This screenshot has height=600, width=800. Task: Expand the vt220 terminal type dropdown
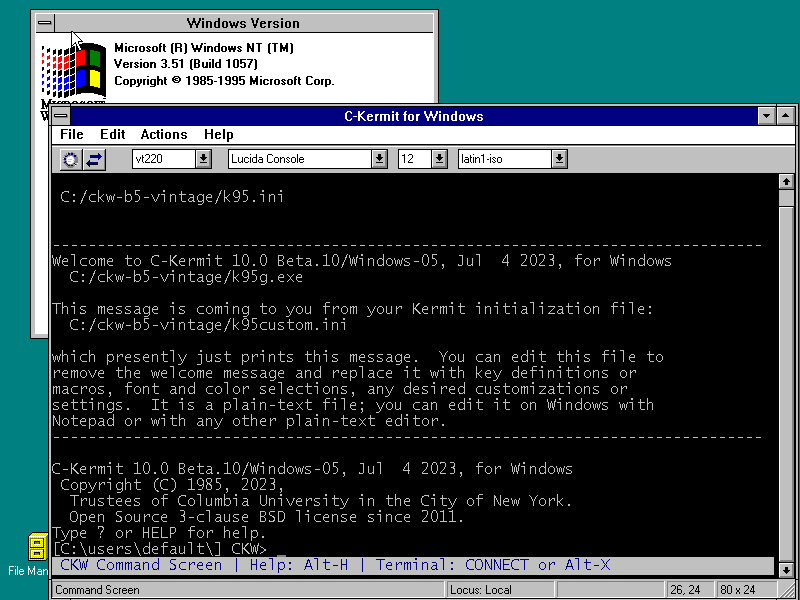tap(203, 159)
